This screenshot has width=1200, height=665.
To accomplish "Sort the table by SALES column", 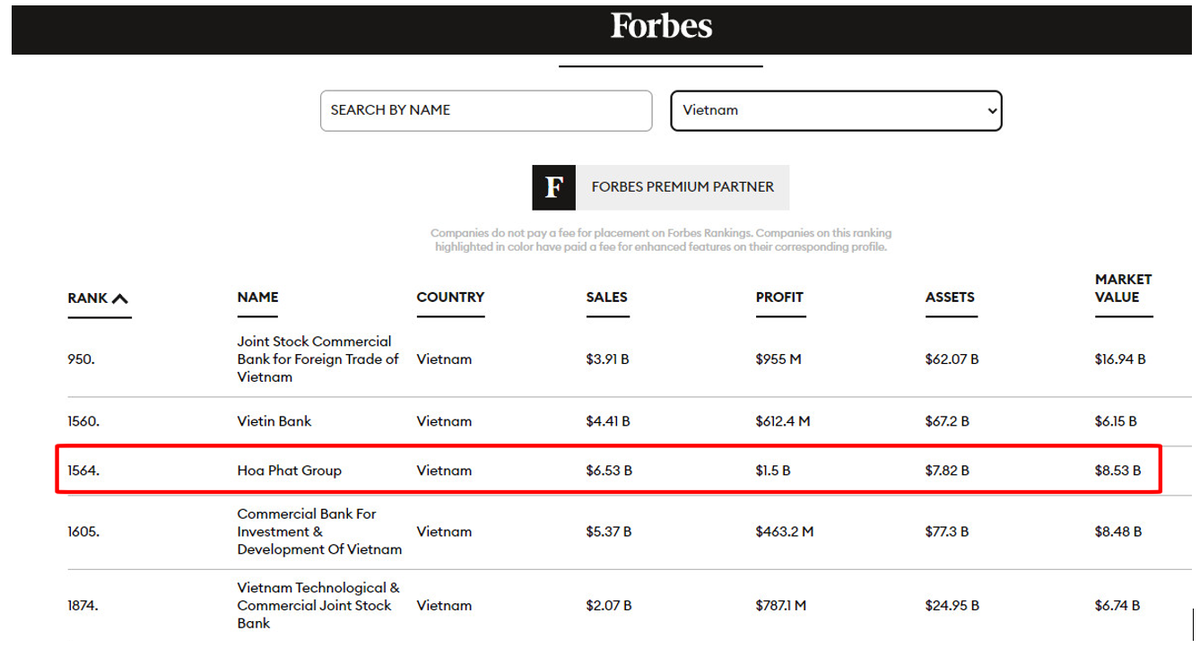I will point(606,297).
